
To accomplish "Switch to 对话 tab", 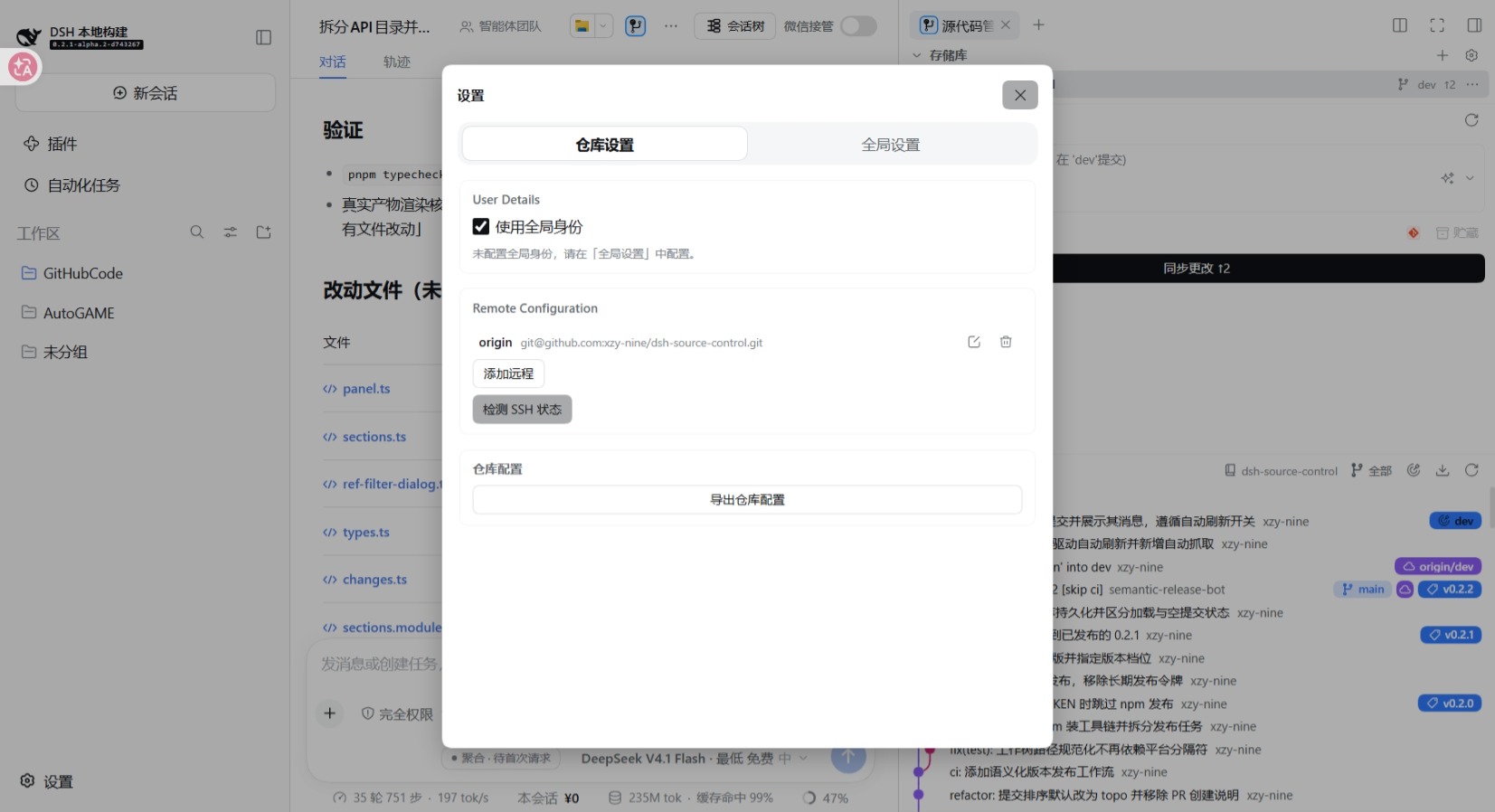I will (x=332, y=61).
